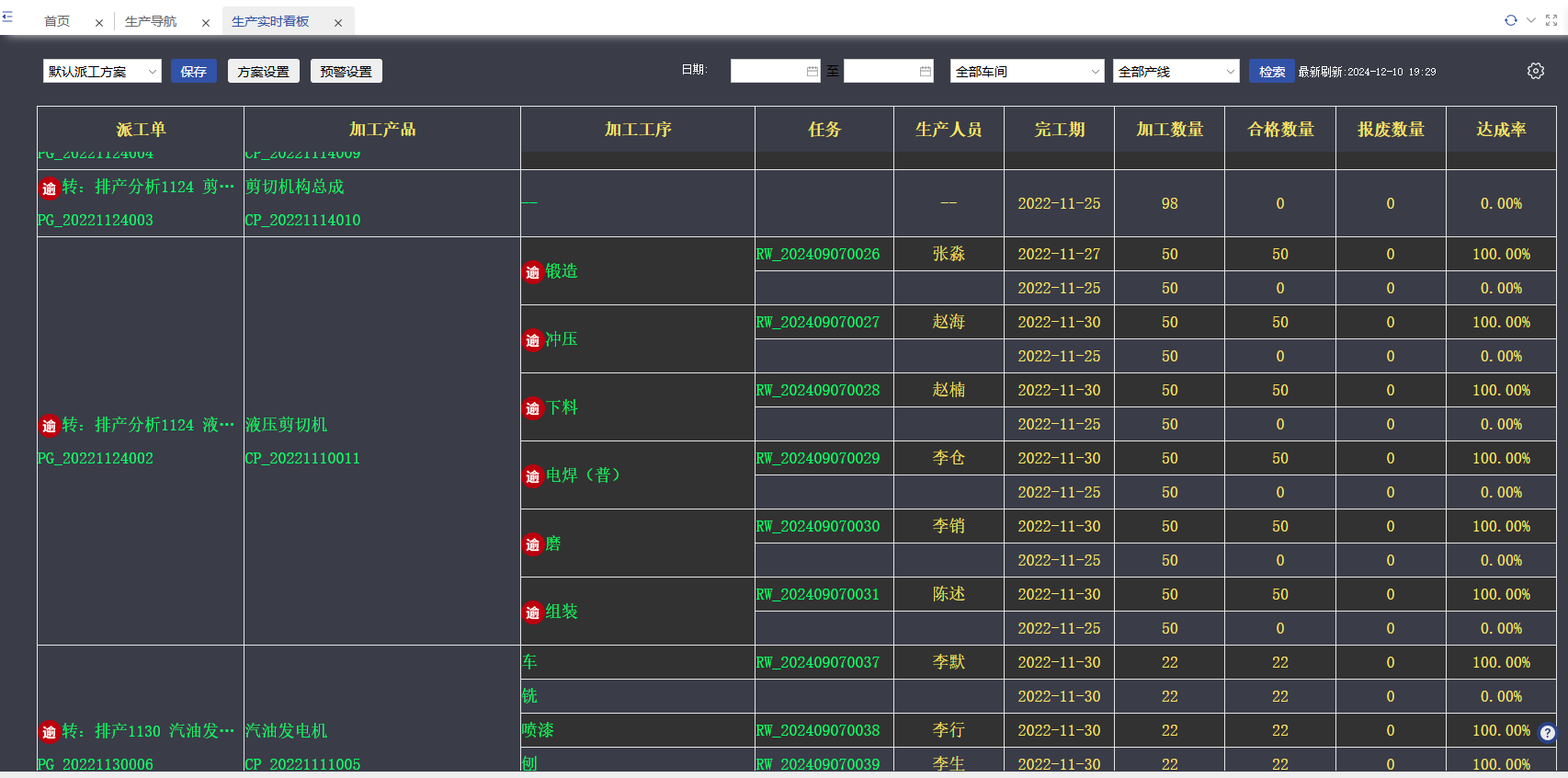Click the sidebar menu collapse icon

[7, 17]
